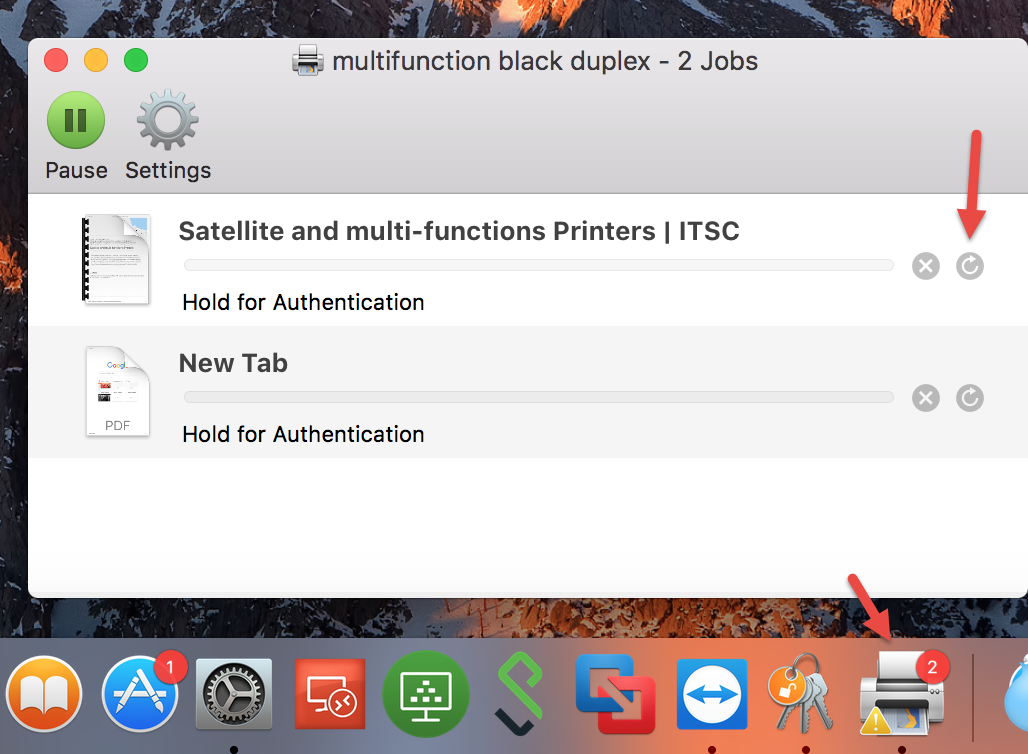Cancel the Satellite and multi-functions Printers job

tap(926, 266)
